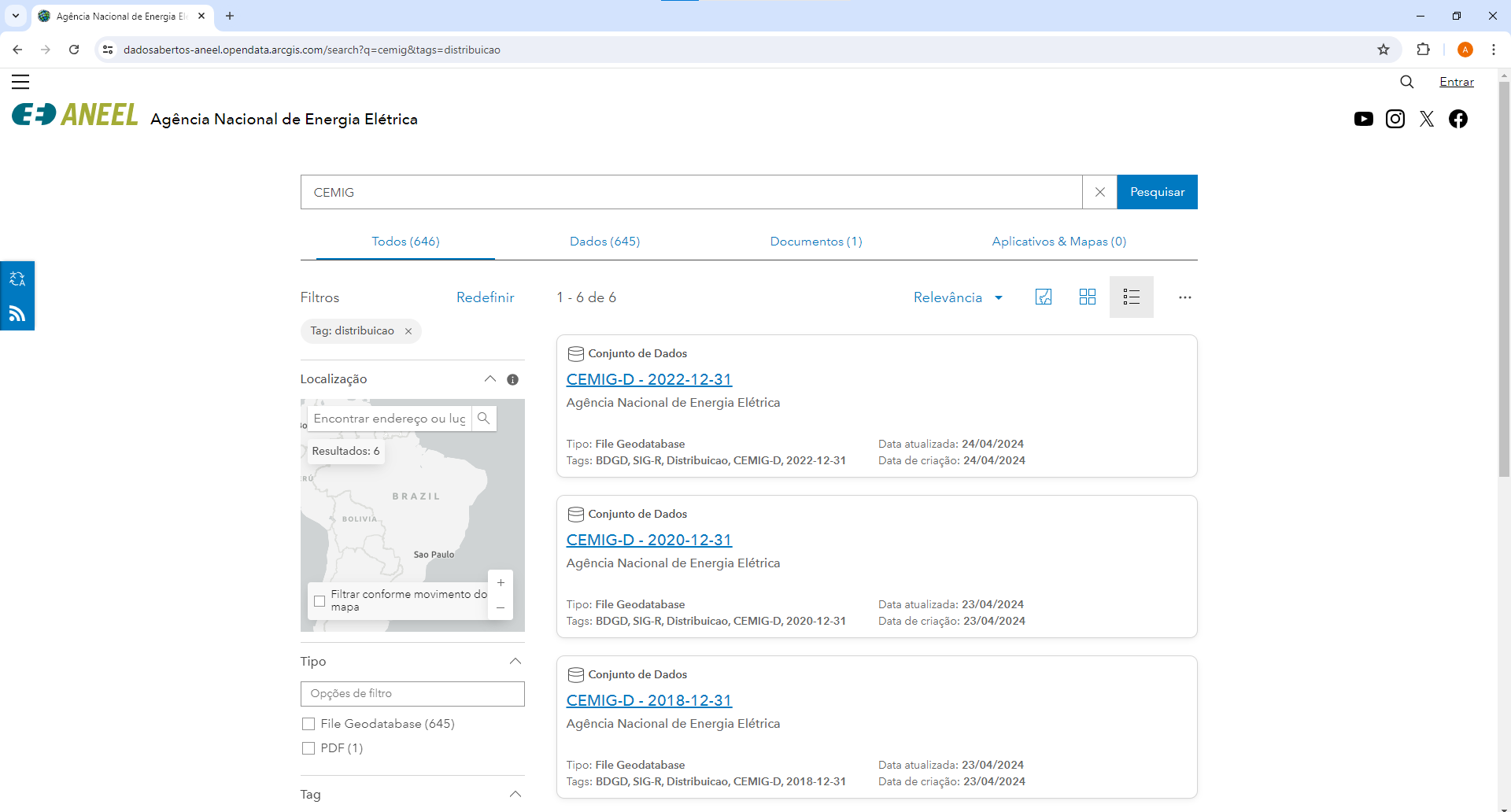The image size is (1511, 812).
Task: Switch to map results view icon
Action: click(1044, 297)
